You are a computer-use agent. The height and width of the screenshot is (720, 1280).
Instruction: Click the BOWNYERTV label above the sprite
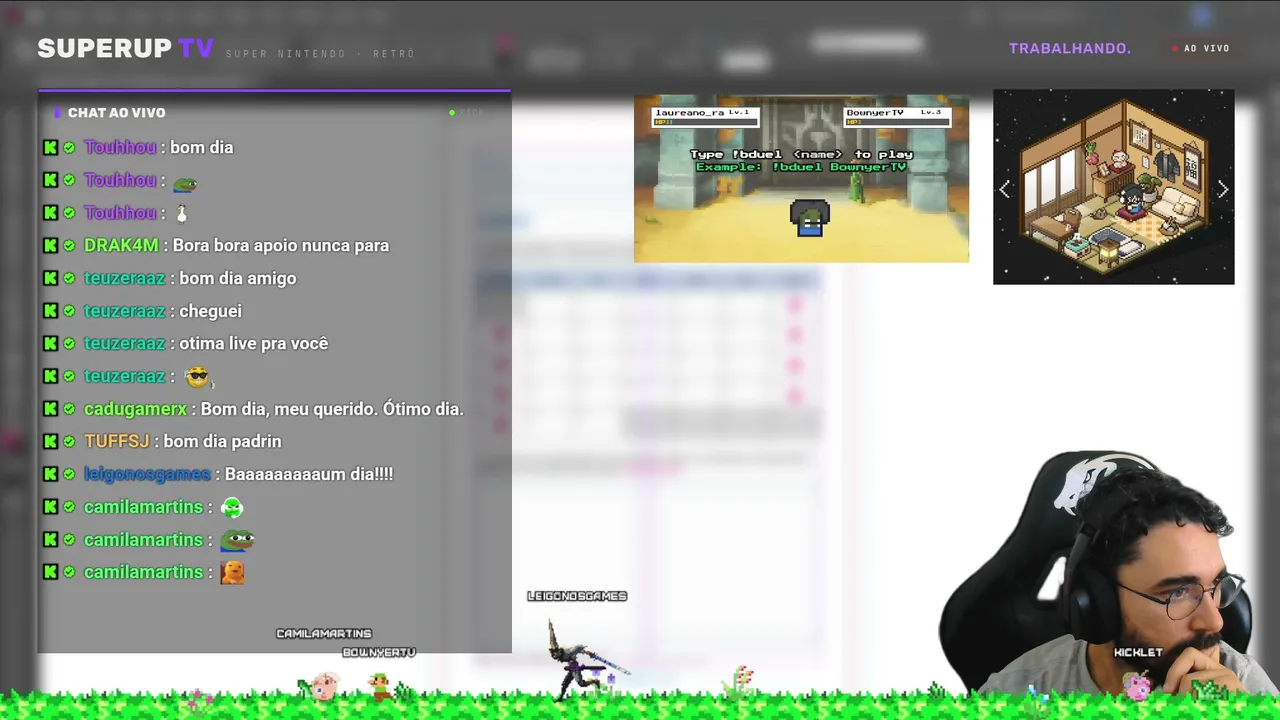coord(379,652)
